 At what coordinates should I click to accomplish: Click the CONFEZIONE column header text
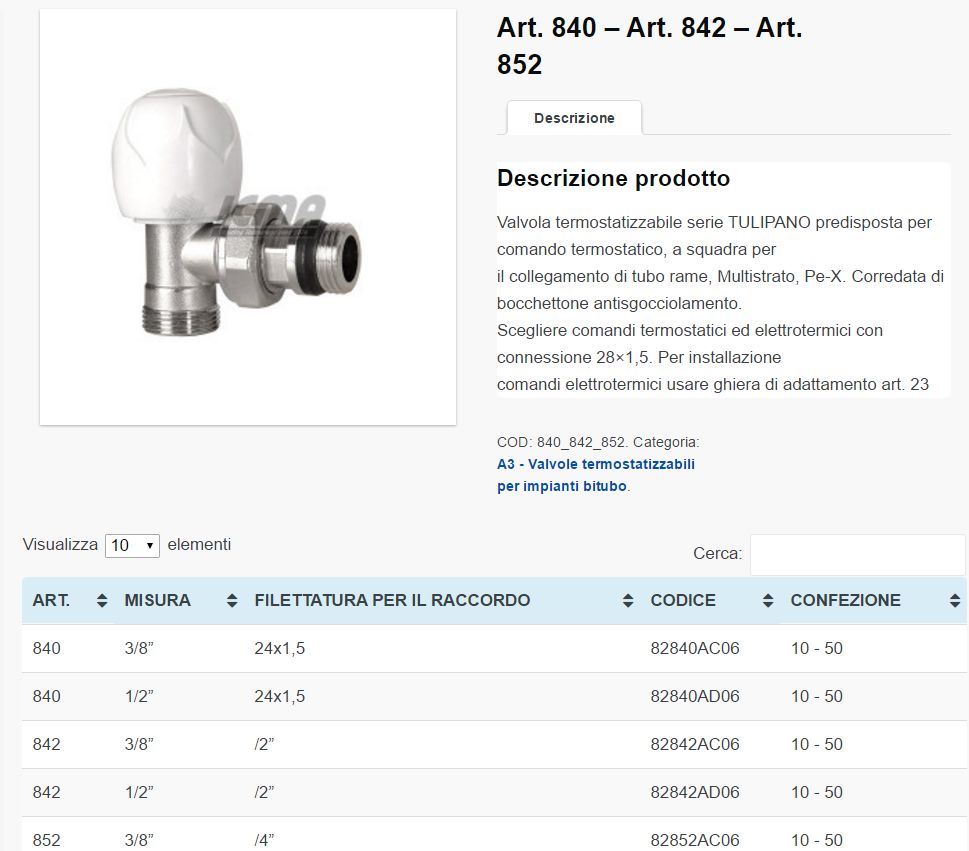click(x=845, y=600)
